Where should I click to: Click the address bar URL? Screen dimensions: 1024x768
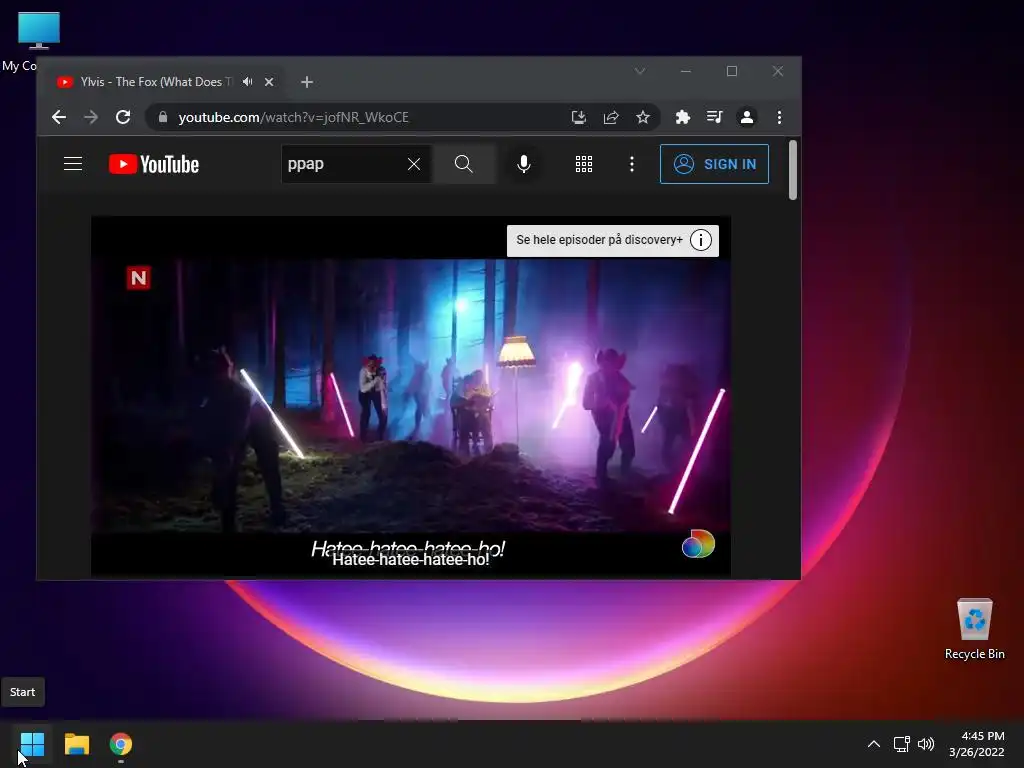pyautogui.click(x=293, y=118)
